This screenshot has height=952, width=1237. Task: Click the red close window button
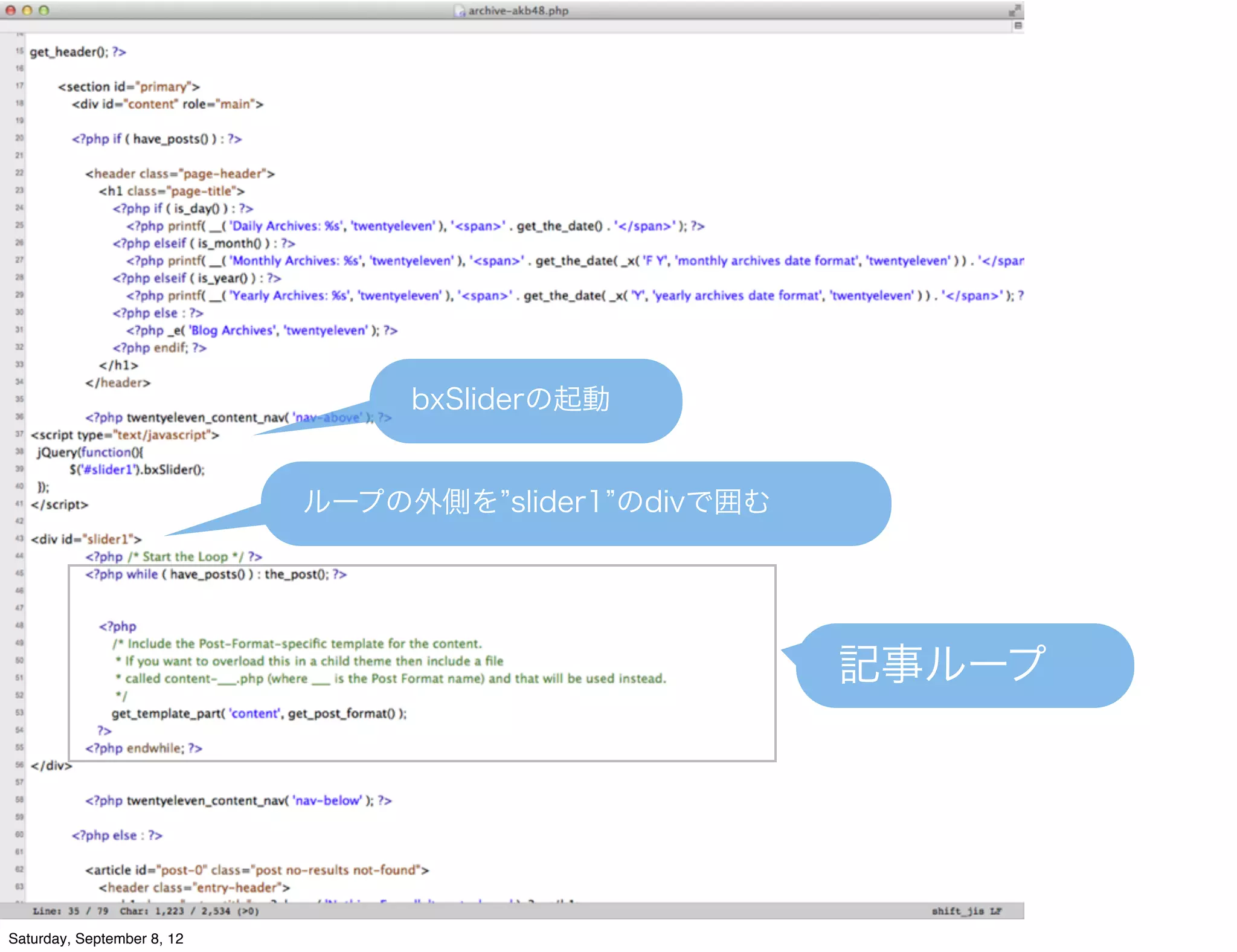[x=10, y=10]
